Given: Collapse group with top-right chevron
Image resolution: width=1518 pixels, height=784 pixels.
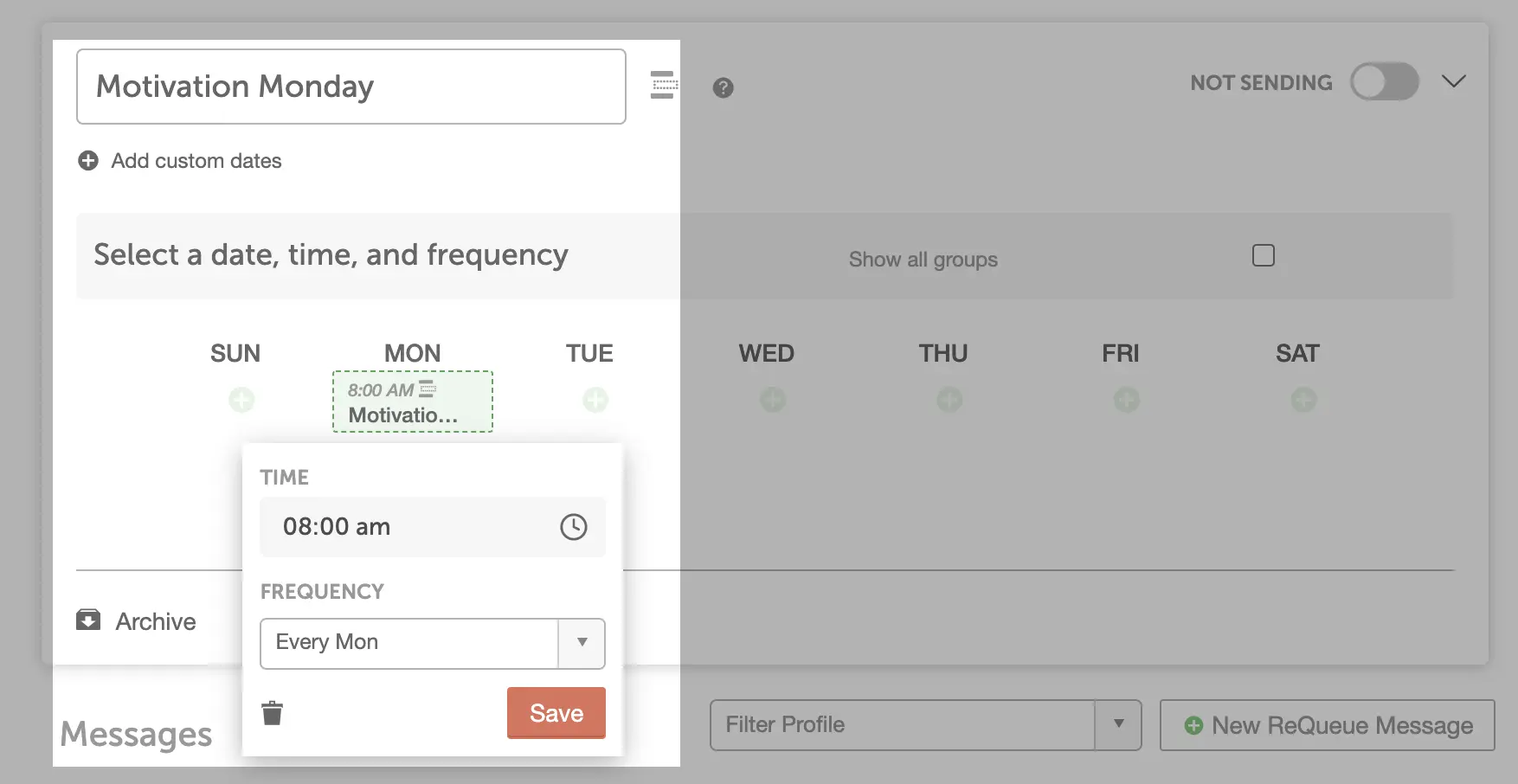Looking at the screenshot, I should [x=1453, y=81].
